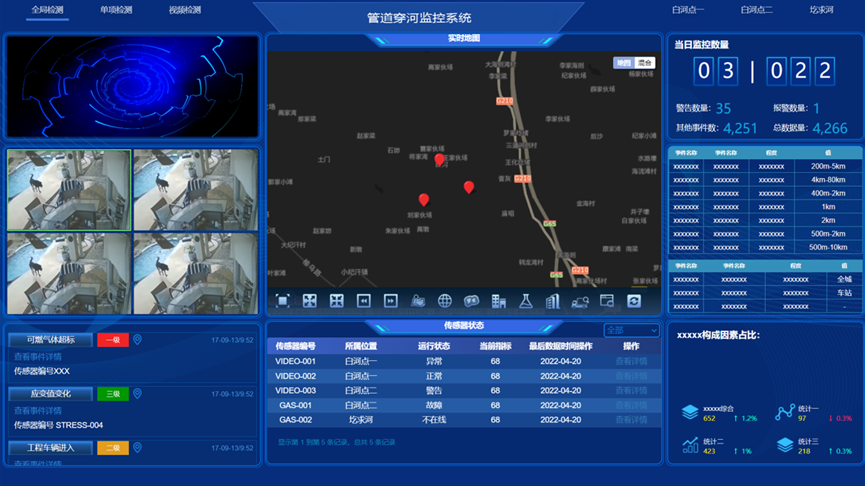Click 查看详情 for VIDEO-001 row
The height and width of the screenshot is (486, 865).
pyautogui.click(x=631, y=361)
